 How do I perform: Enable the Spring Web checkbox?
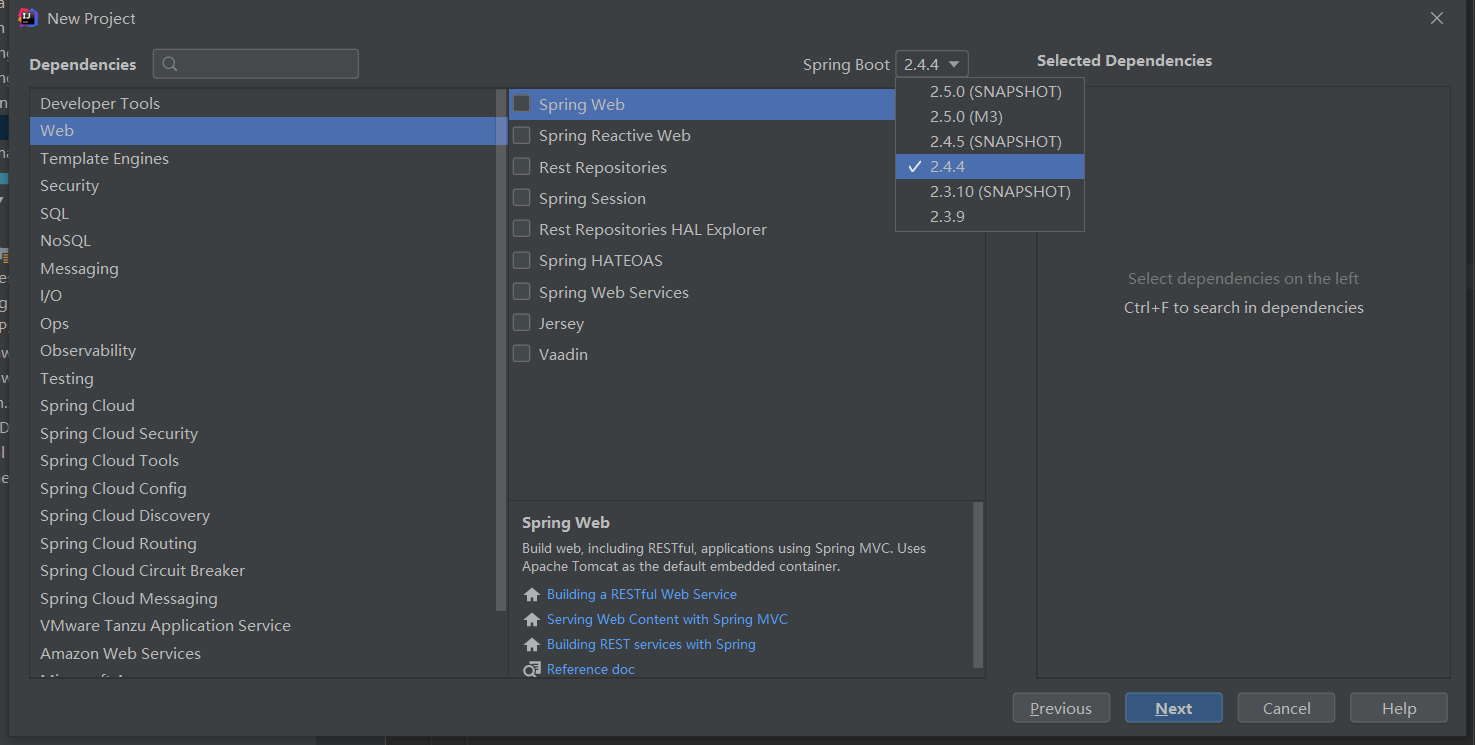[521, 103]
